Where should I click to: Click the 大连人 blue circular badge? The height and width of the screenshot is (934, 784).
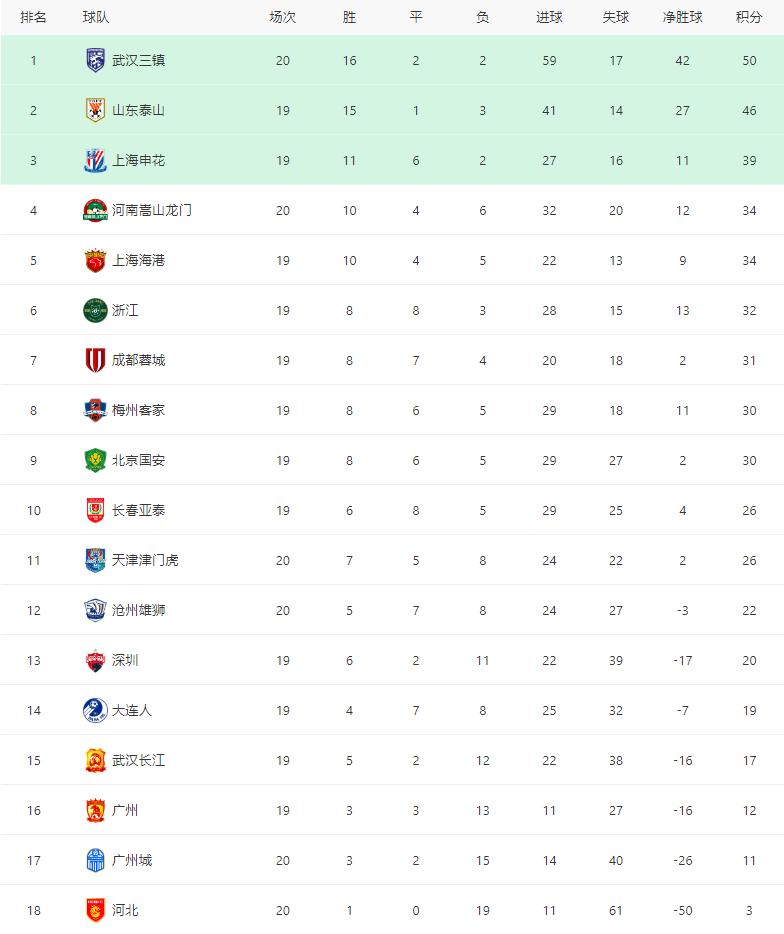click(95, 710)
